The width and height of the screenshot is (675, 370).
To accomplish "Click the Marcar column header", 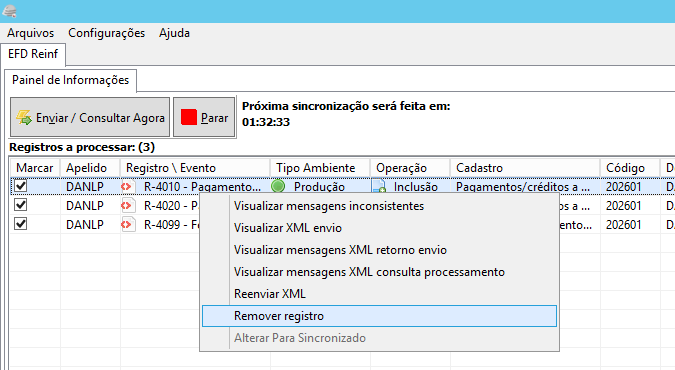I will pos(35,168).
